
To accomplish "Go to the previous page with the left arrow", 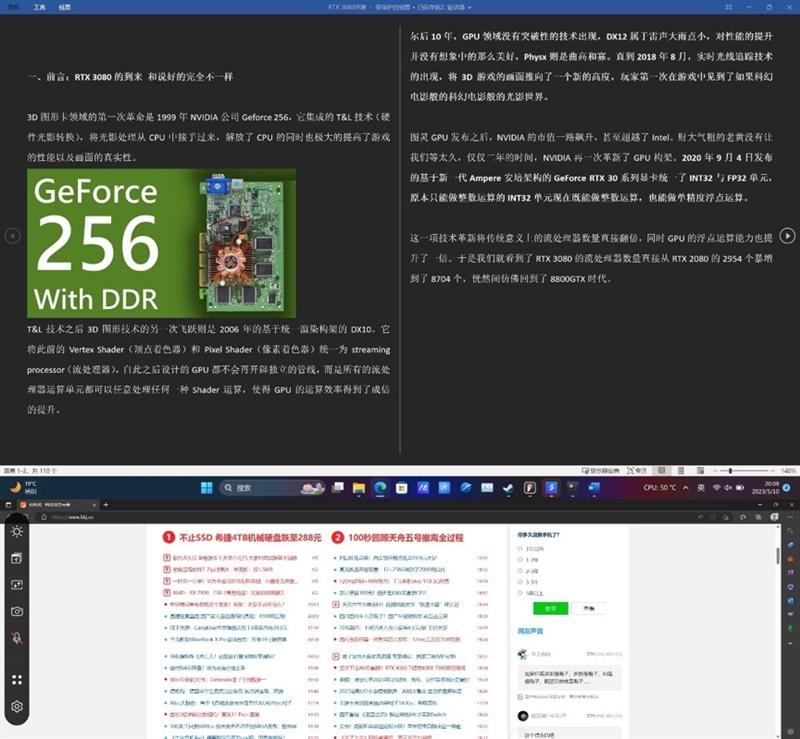I will 12,236.
